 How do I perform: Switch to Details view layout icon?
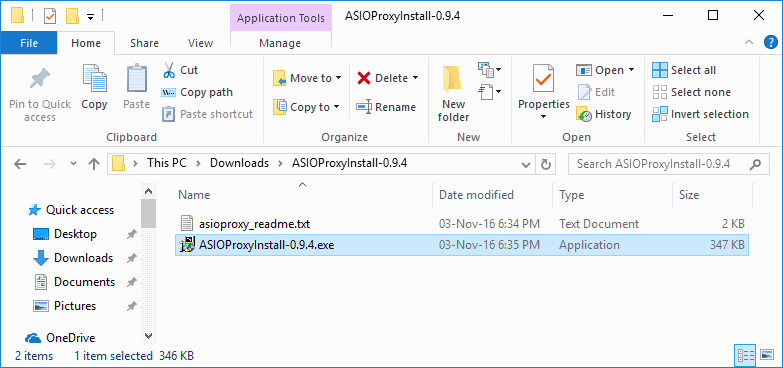[x=745, y=356]
